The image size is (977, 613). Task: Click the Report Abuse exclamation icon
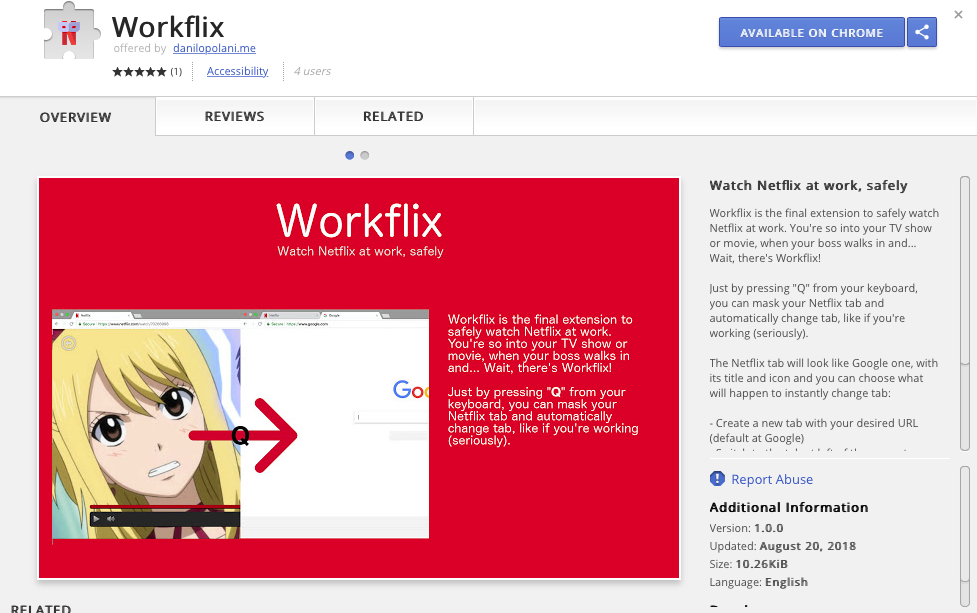(x=717, y=478)
